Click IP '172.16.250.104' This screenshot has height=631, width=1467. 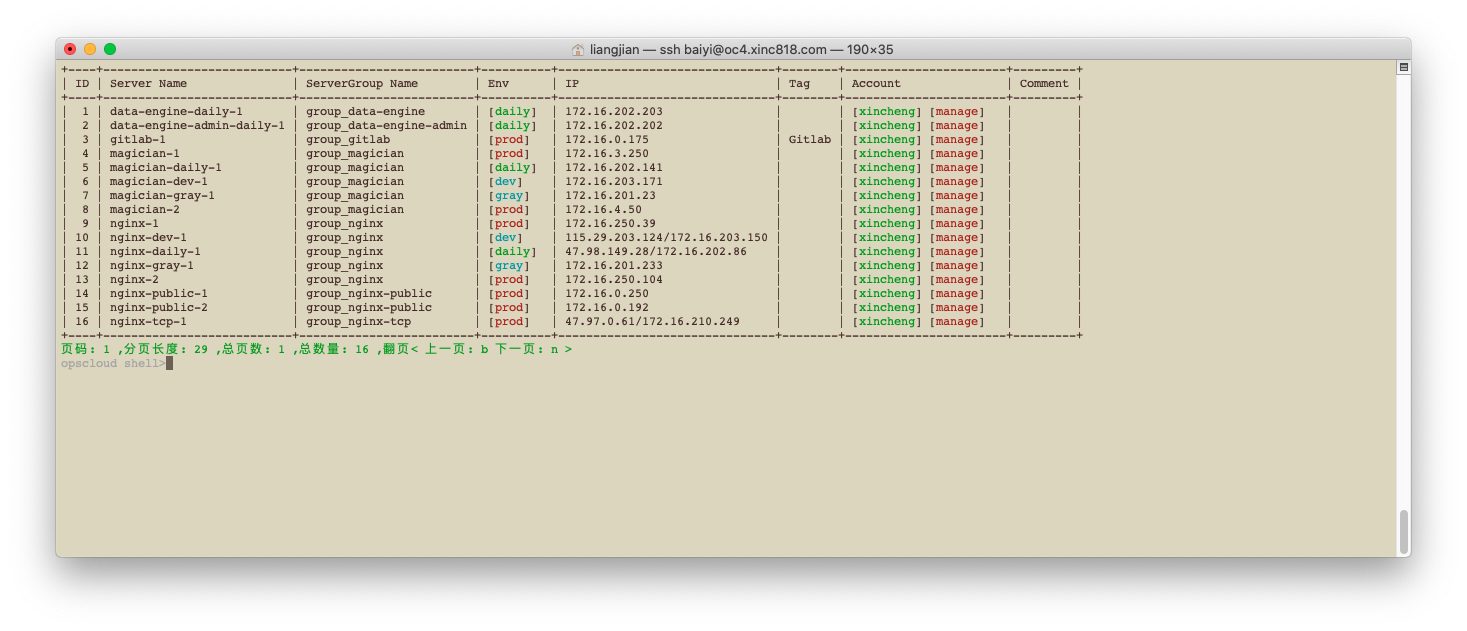[x=614, y=280]
